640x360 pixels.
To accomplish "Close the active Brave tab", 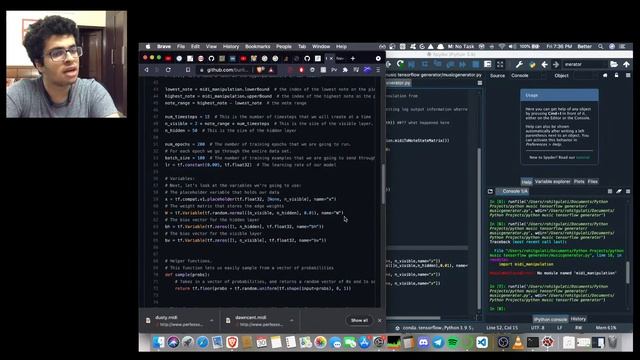I will [331, 58].
